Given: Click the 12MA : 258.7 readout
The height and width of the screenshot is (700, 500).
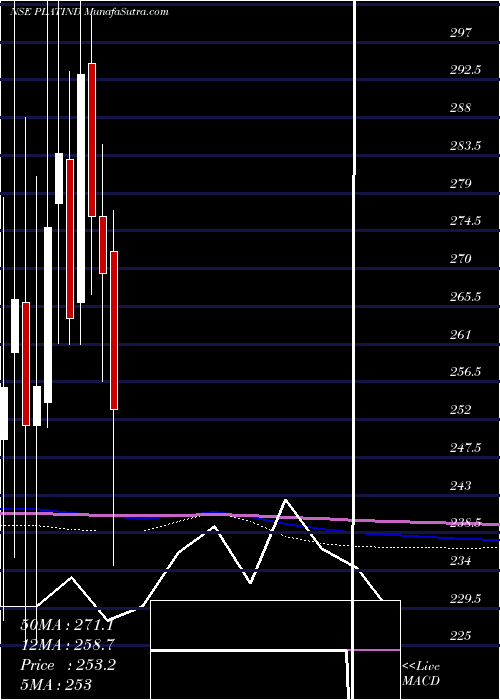Looking at the screenshot, I should point(68,645).
